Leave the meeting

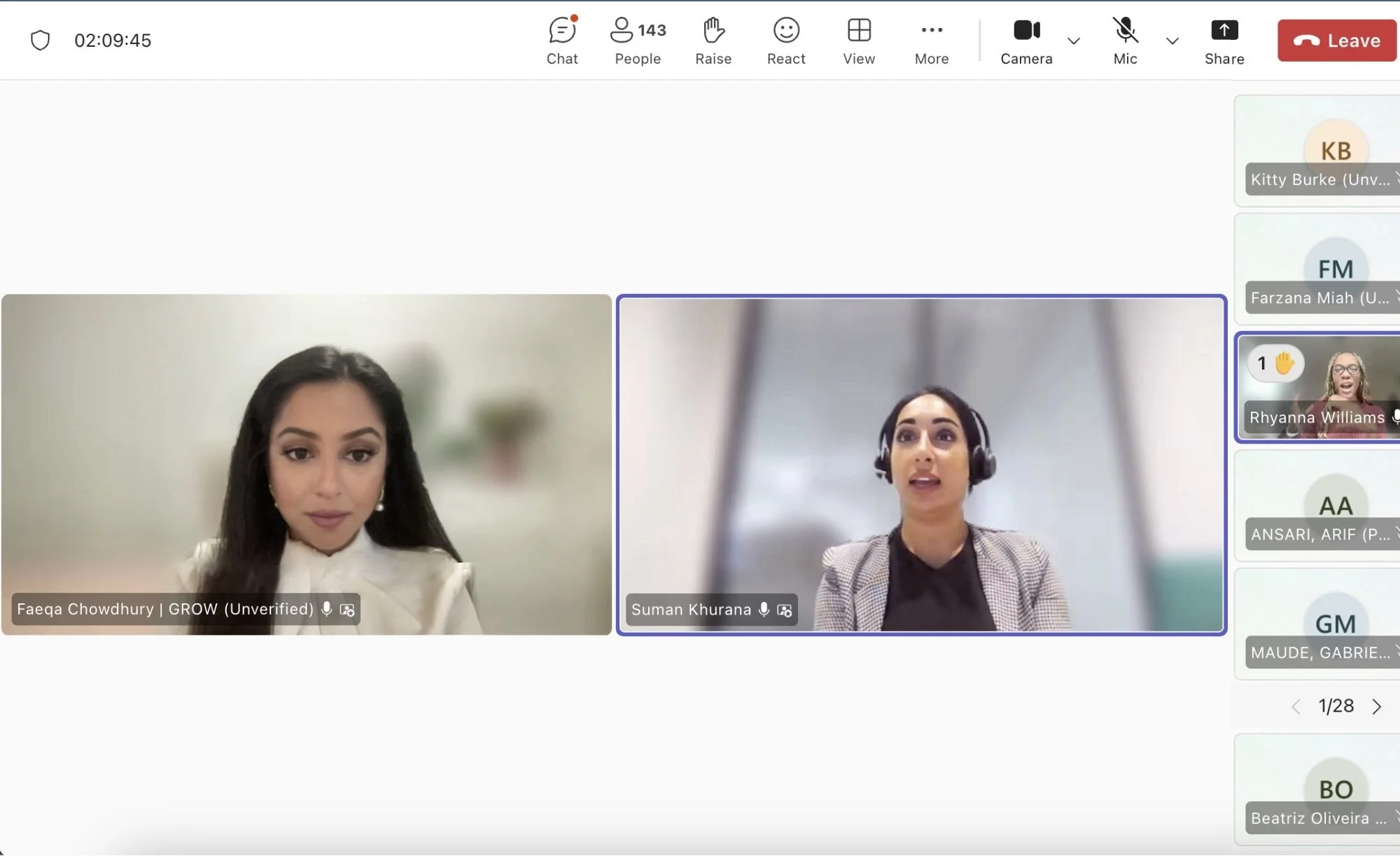(1336, 41)
